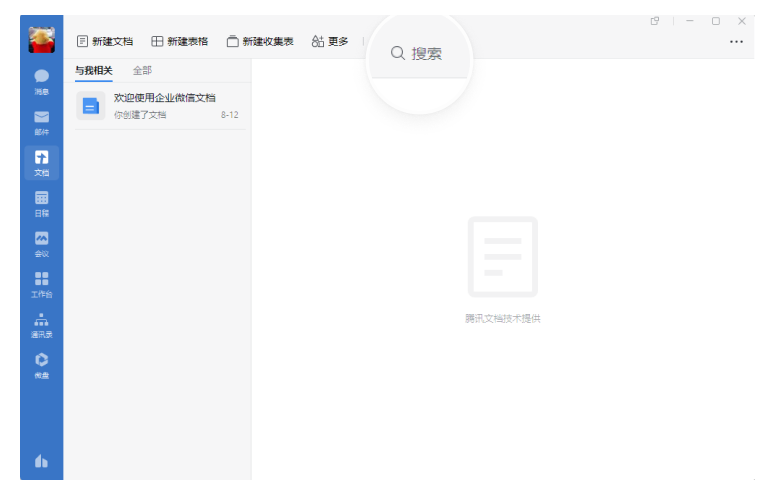Screen dimensions: 759x496
Task: Click 新建表格 to create a spreadsheet
Action: pos(180,41)
